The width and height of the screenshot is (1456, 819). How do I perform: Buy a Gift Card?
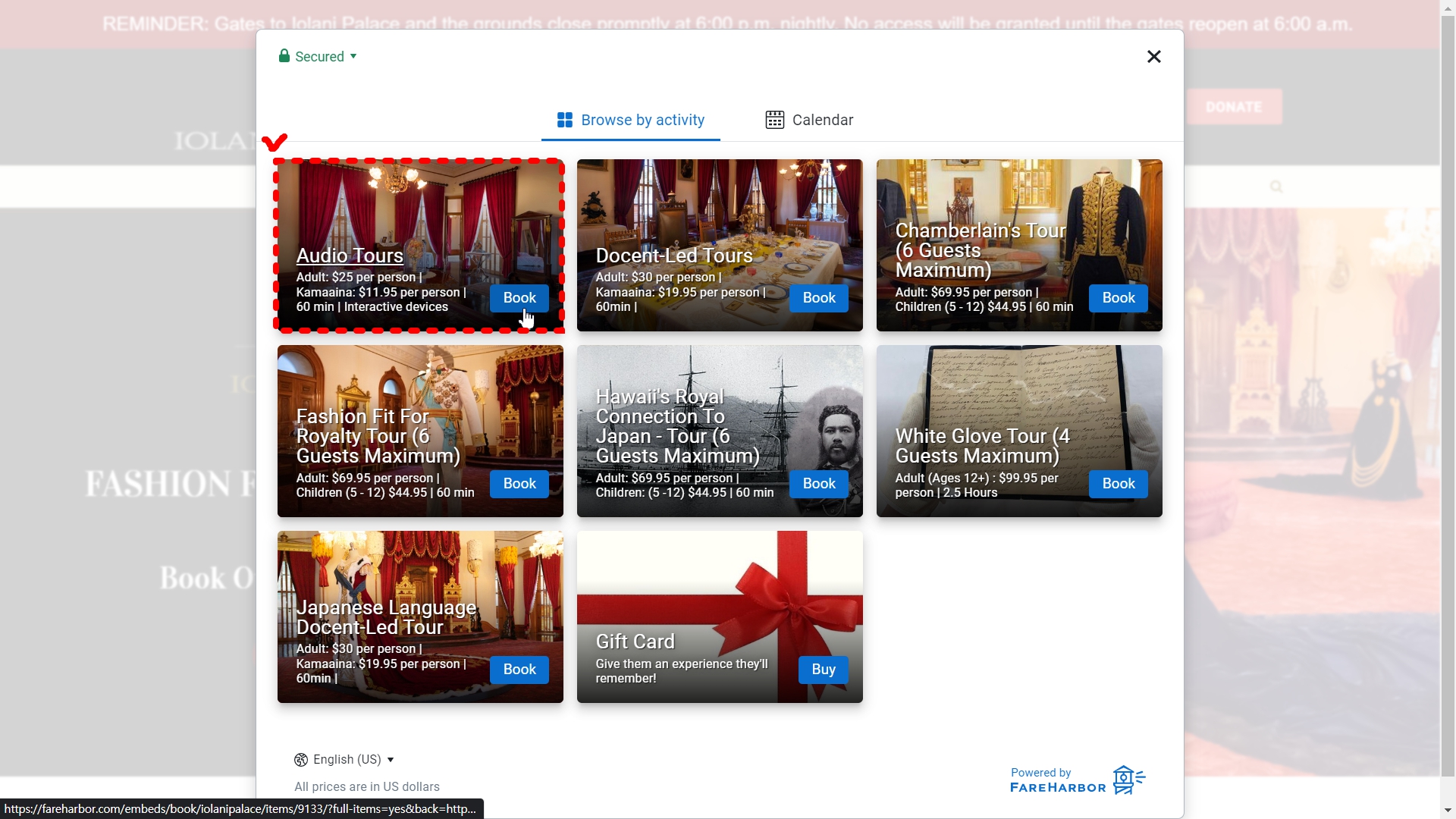coord(823,670)
